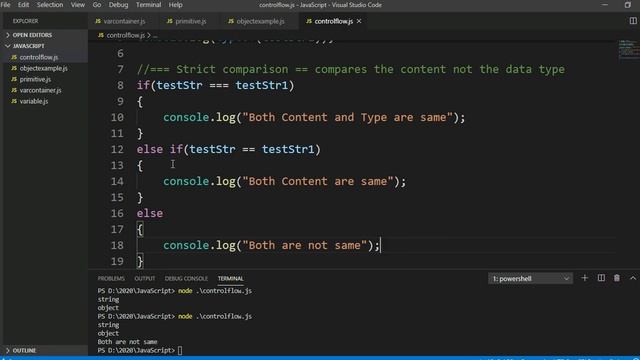Click the Explorer sidebar header
The width and height of the screenshot is (640, 360).
pyautogui.click(x=25, y=21)
